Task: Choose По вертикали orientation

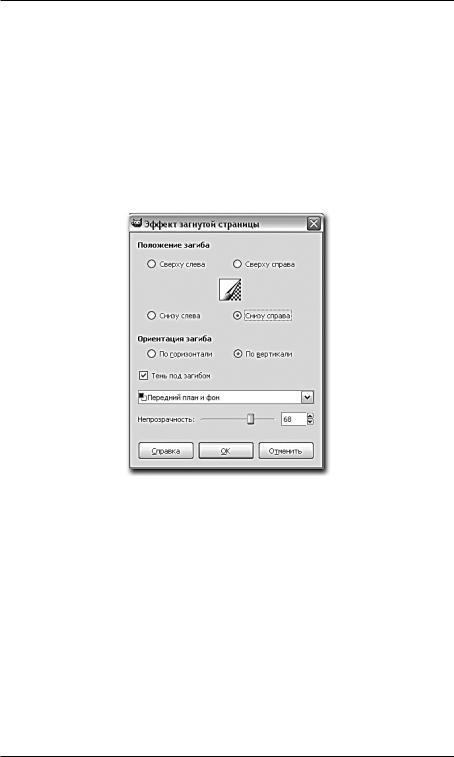Action: point(237,354)
